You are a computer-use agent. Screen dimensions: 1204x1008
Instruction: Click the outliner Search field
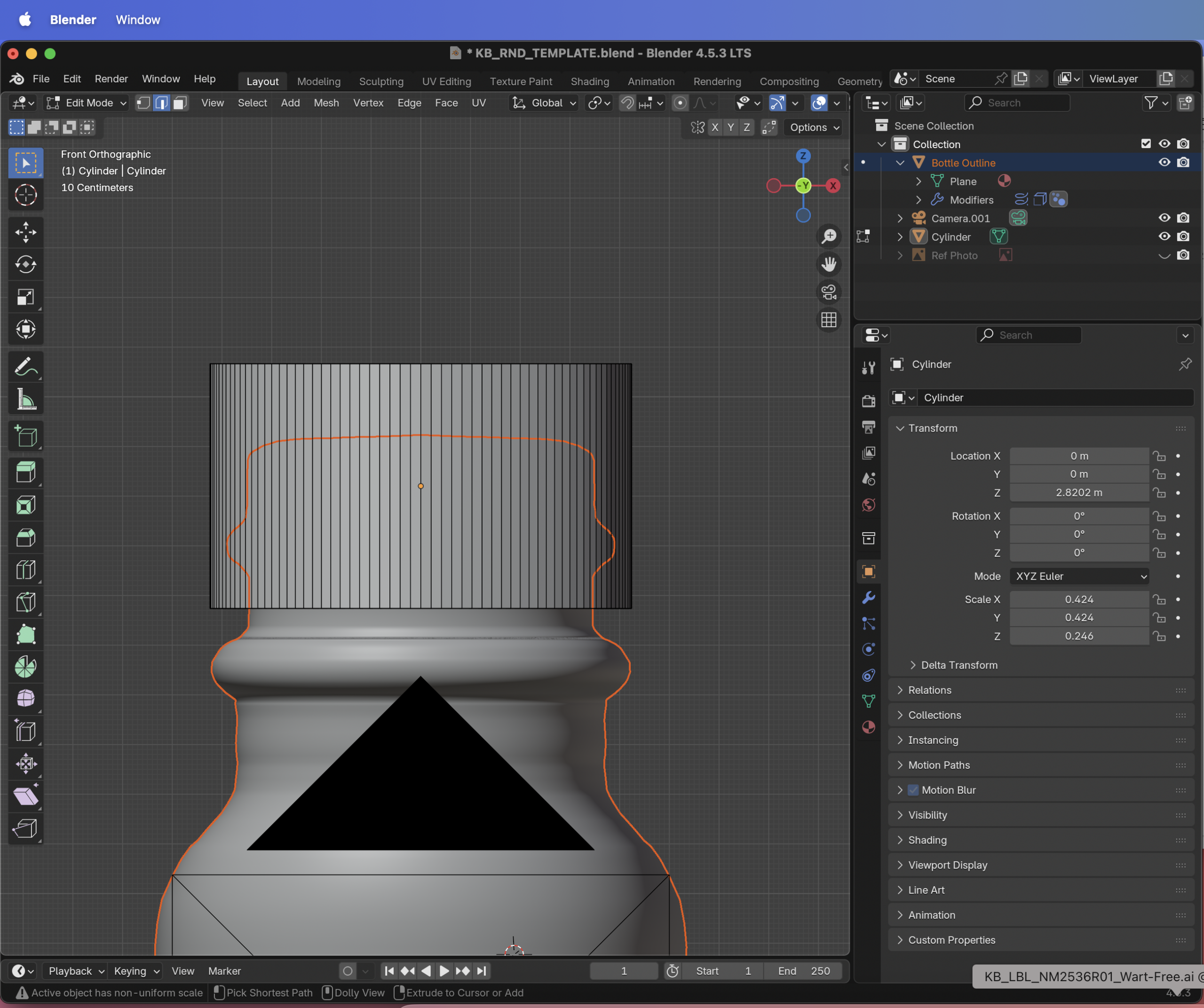coord(1018,102)
